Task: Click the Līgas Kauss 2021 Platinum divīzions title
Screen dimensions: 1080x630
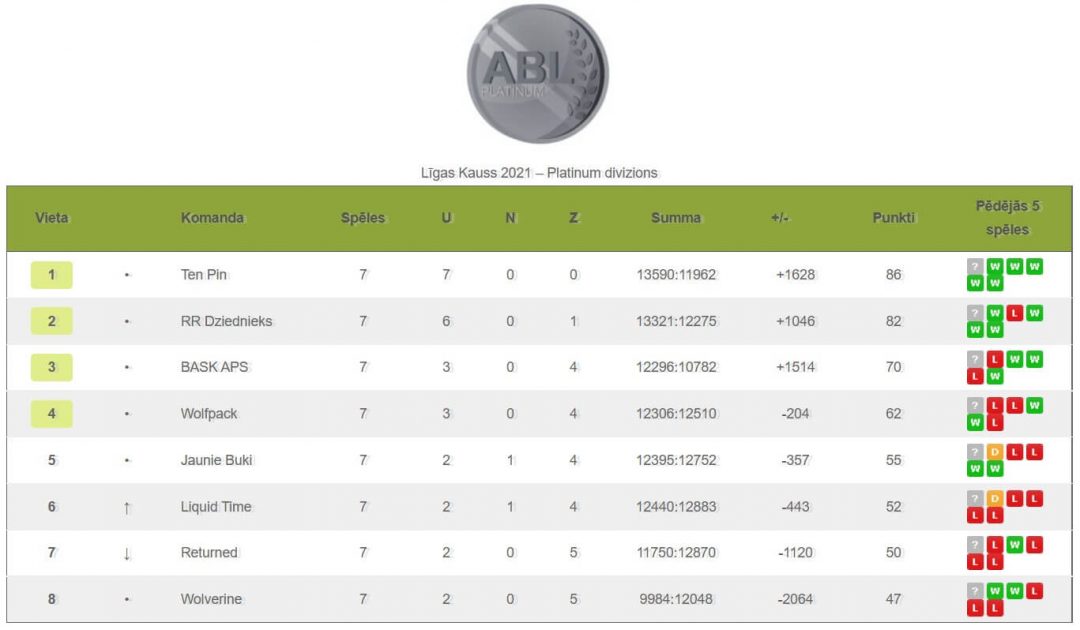Action: [539, 173]
